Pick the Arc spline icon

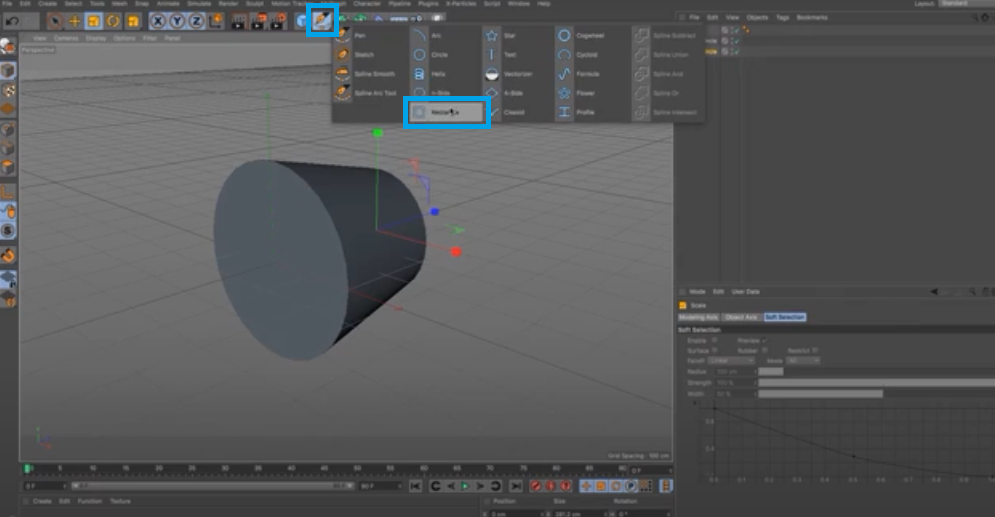tap(419, 36)
